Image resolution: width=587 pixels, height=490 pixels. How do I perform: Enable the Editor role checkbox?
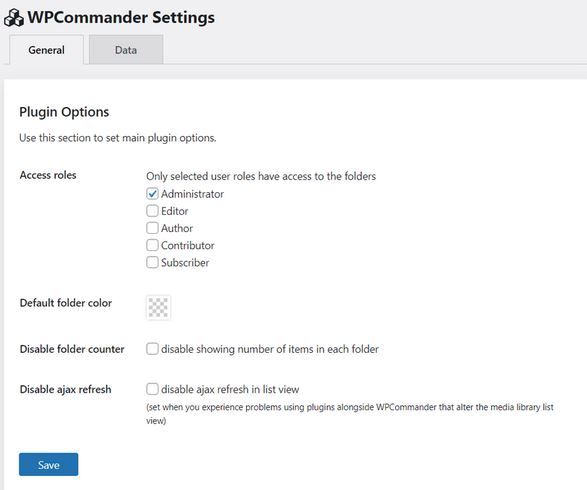click(152, 211)
